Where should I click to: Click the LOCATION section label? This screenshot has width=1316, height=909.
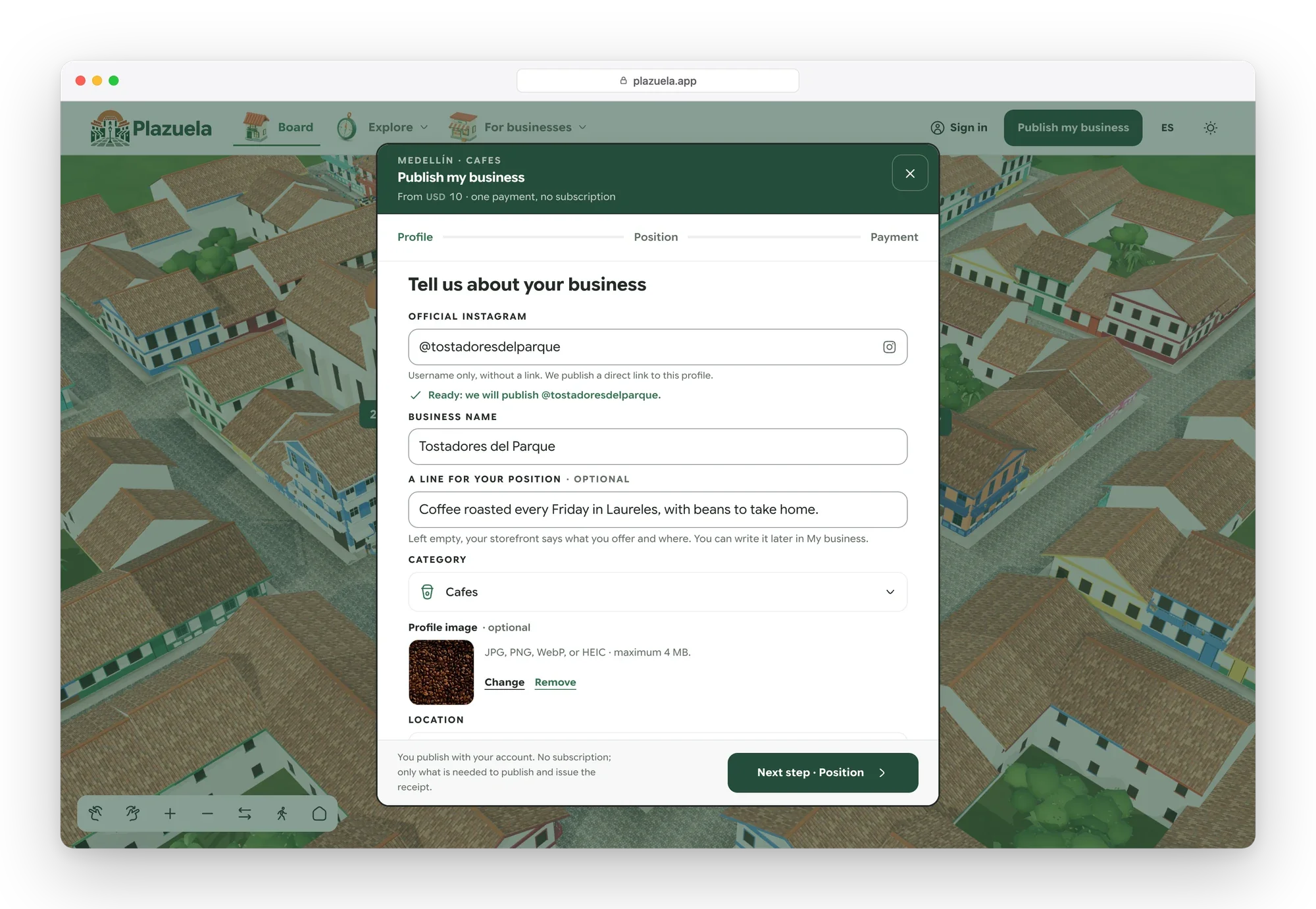[436, 720]
